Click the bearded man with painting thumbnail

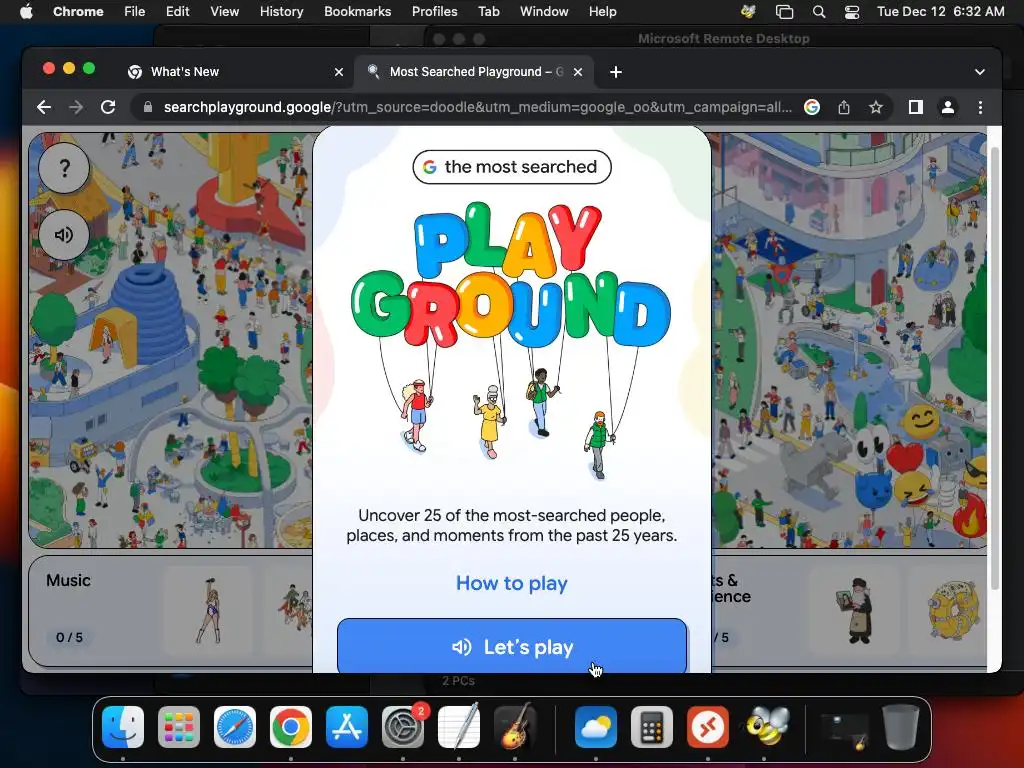[x=856, y=611]
